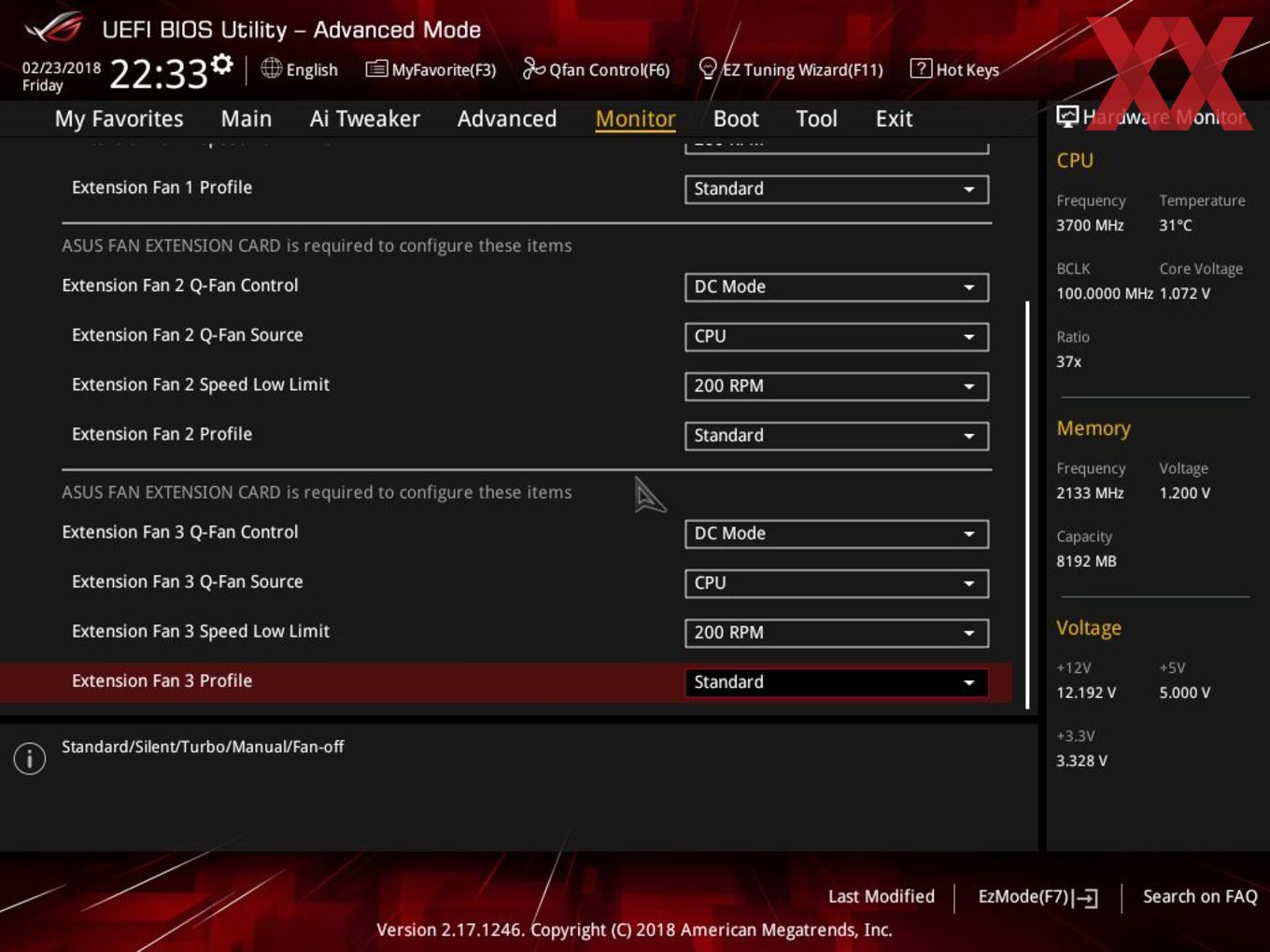
Task: Open Extension Fan 3 Speed Low Limit dropdown
Action: (x=837, y=632)
